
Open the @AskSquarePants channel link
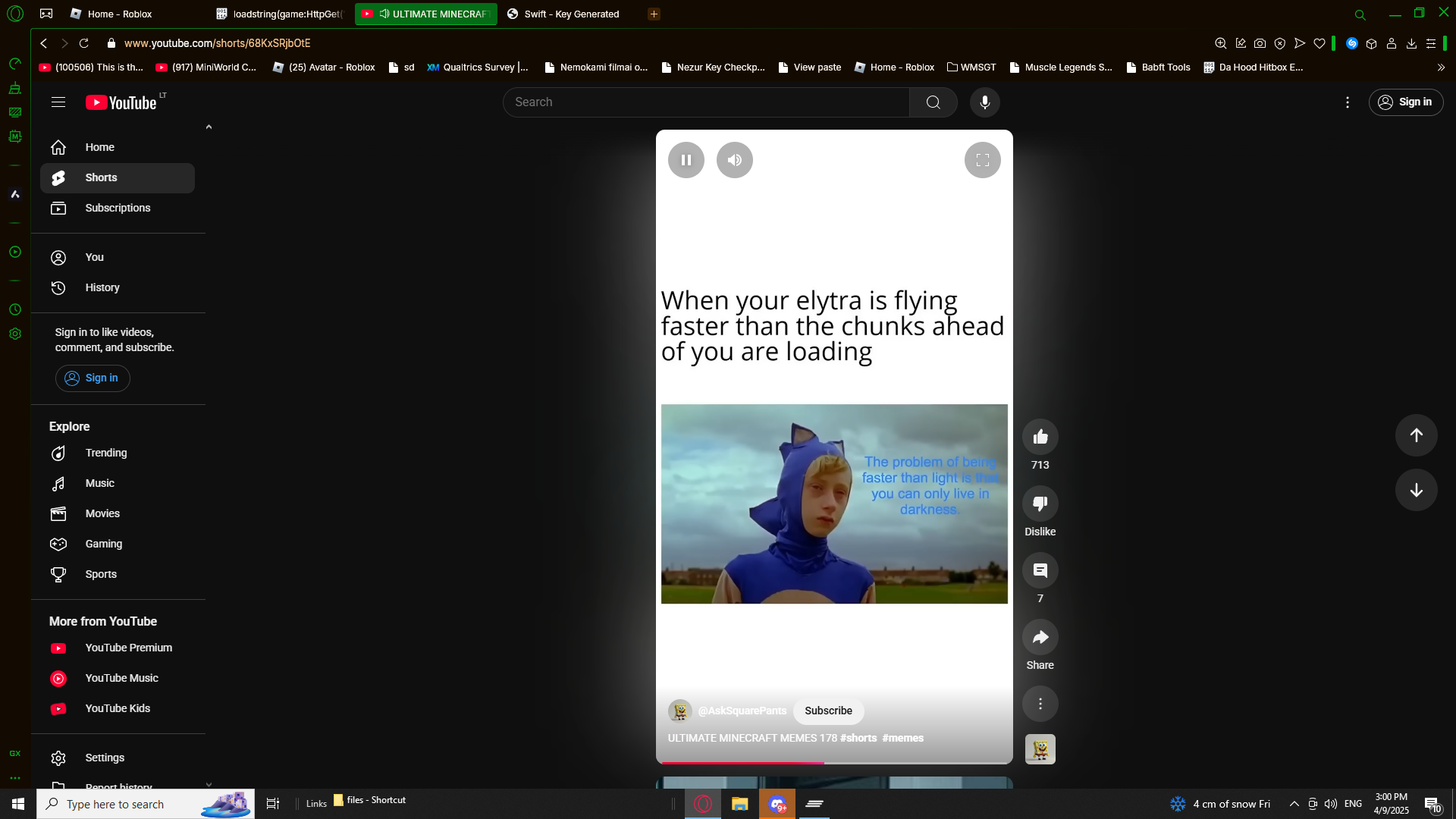[x=742, y=711]
